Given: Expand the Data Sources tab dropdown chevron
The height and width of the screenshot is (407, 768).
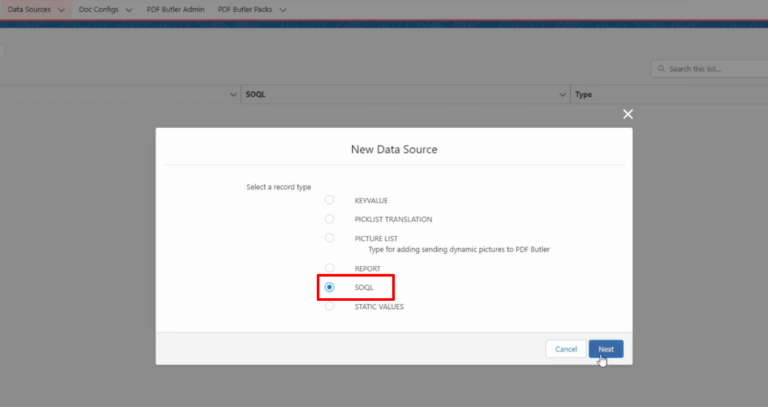Looking at the screenshot, I should click(x=61, y=10).
